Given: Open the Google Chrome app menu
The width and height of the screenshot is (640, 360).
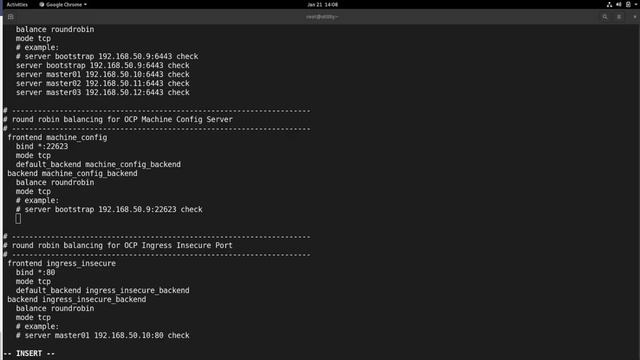Looking at the screenshot, I should point(63,4).
